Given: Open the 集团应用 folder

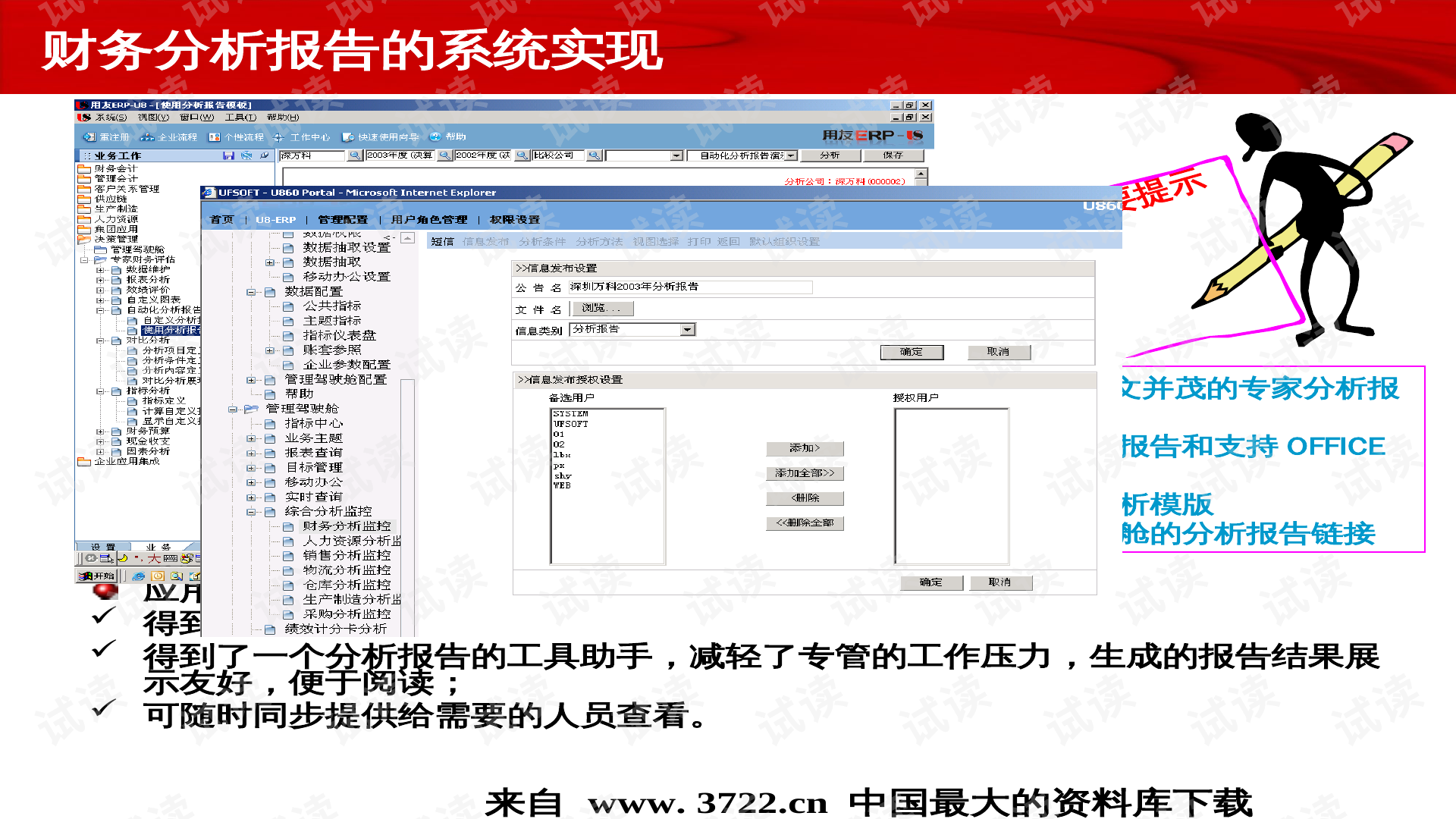Looking at the screenshot, I should pyautogui.click(x=108, y=229).
